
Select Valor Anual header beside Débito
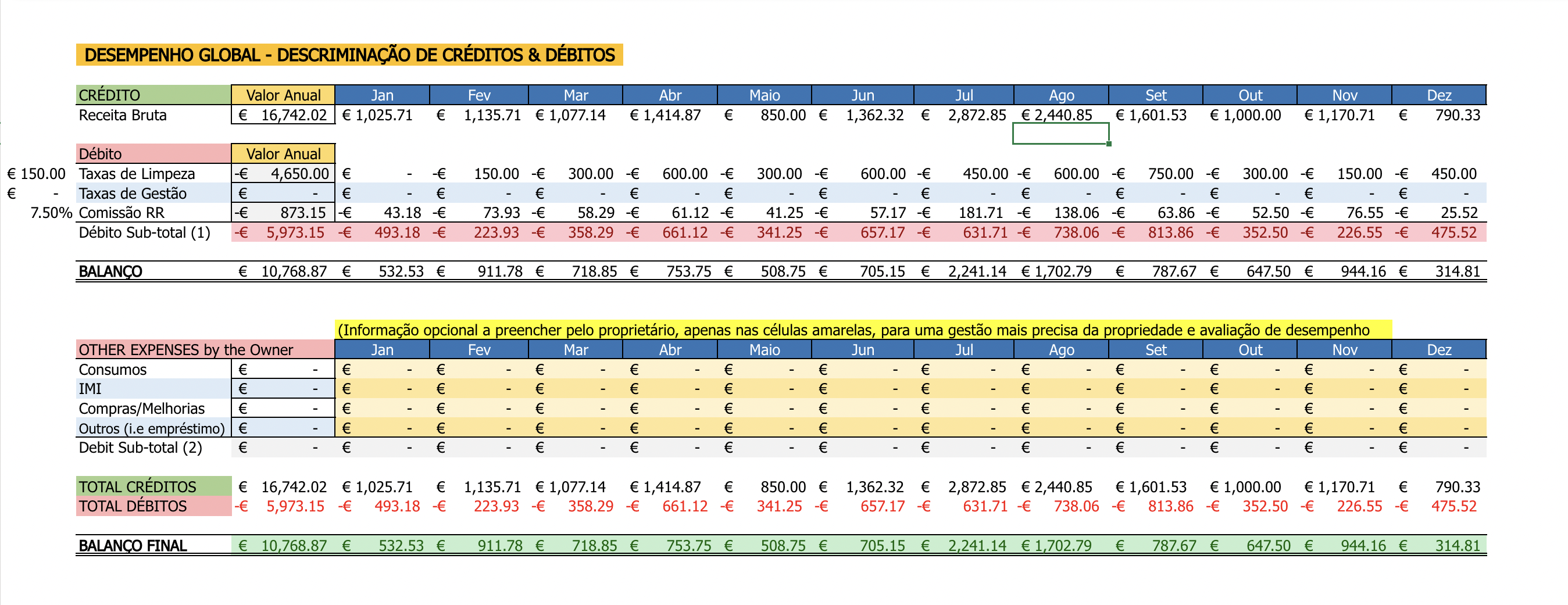click(x=283, y=153)
